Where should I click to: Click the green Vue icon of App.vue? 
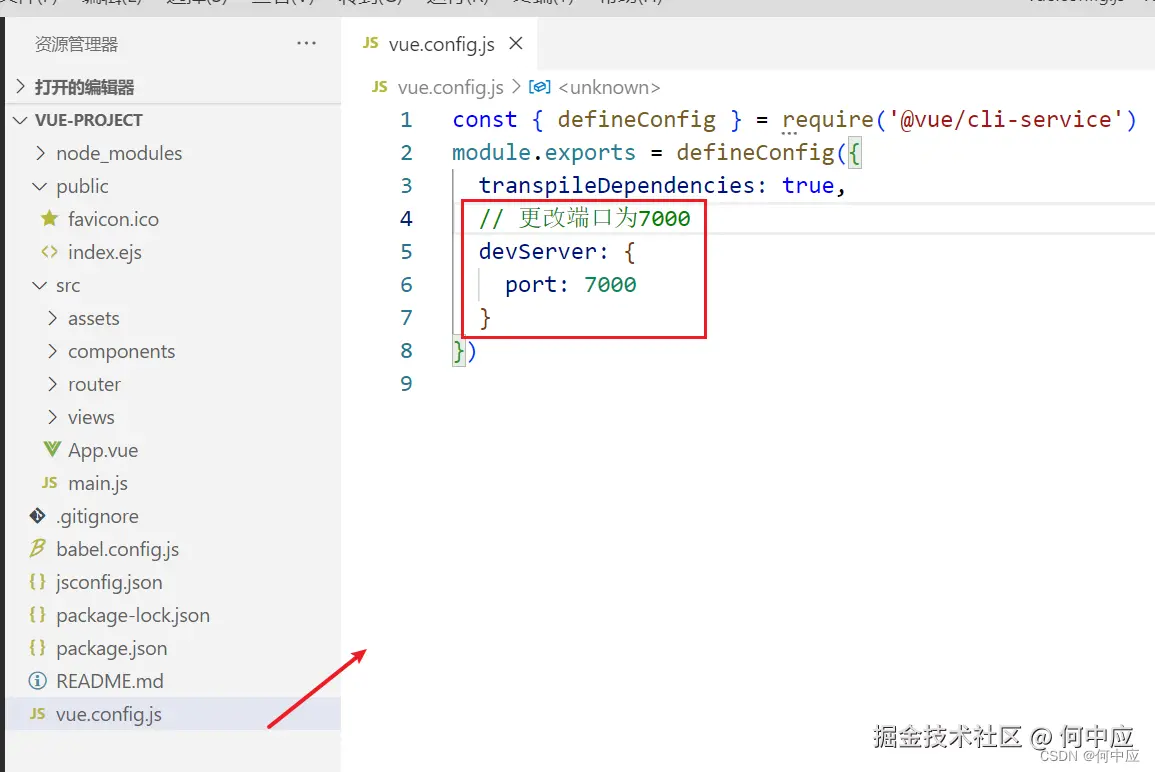52,449
